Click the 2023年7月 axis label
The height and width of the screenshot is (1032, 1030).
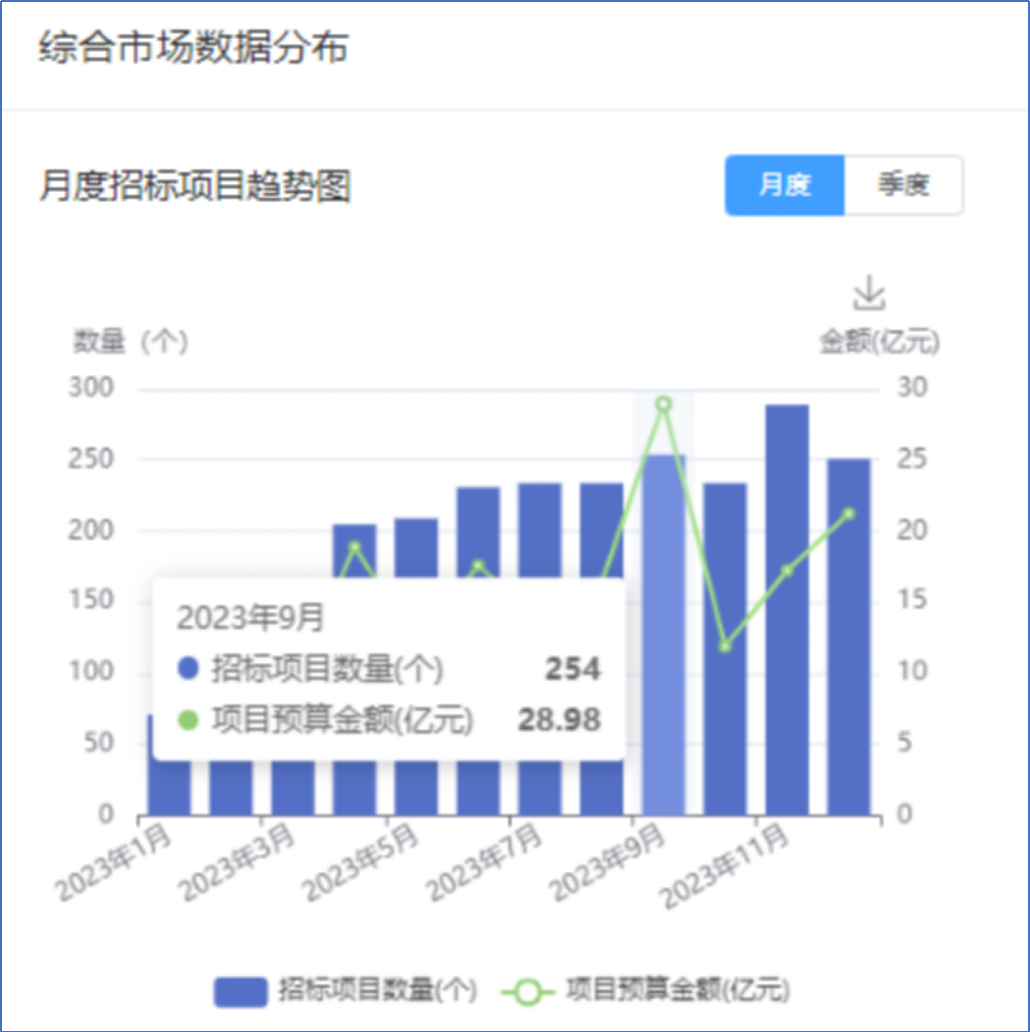[484, 863]
